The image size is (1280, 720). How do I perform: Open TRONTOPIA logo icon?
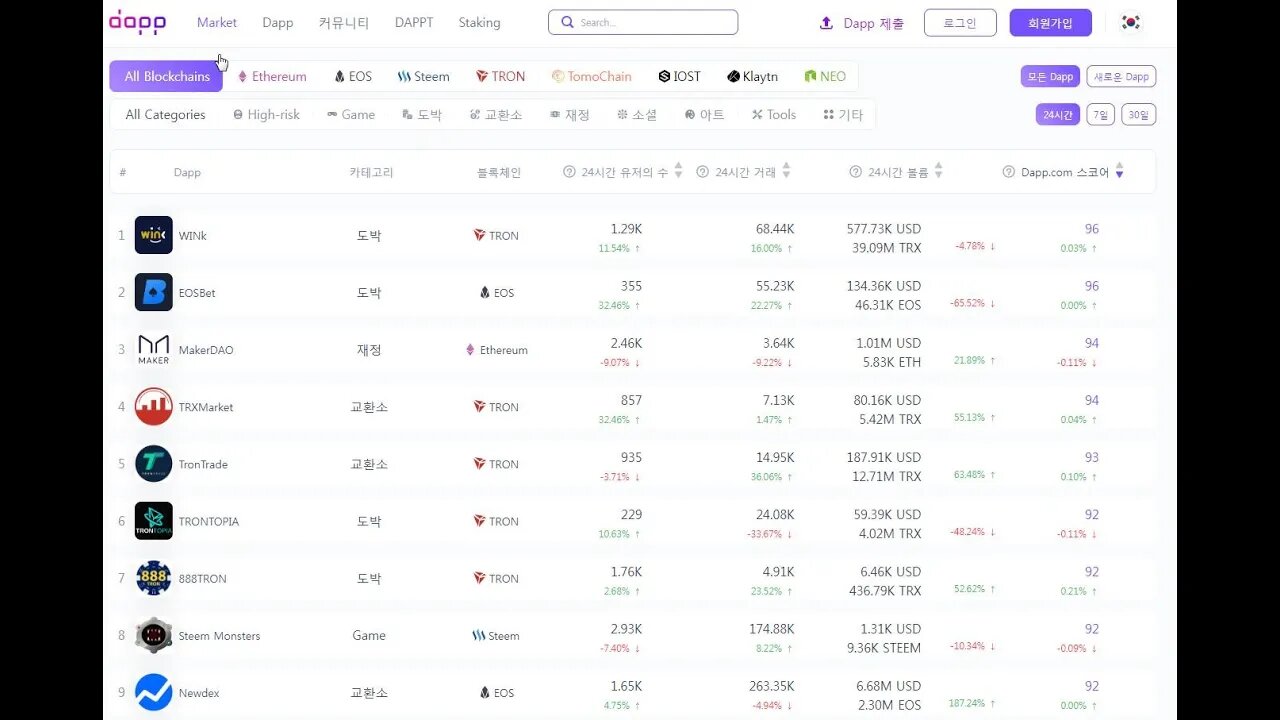tap(154, 520)
